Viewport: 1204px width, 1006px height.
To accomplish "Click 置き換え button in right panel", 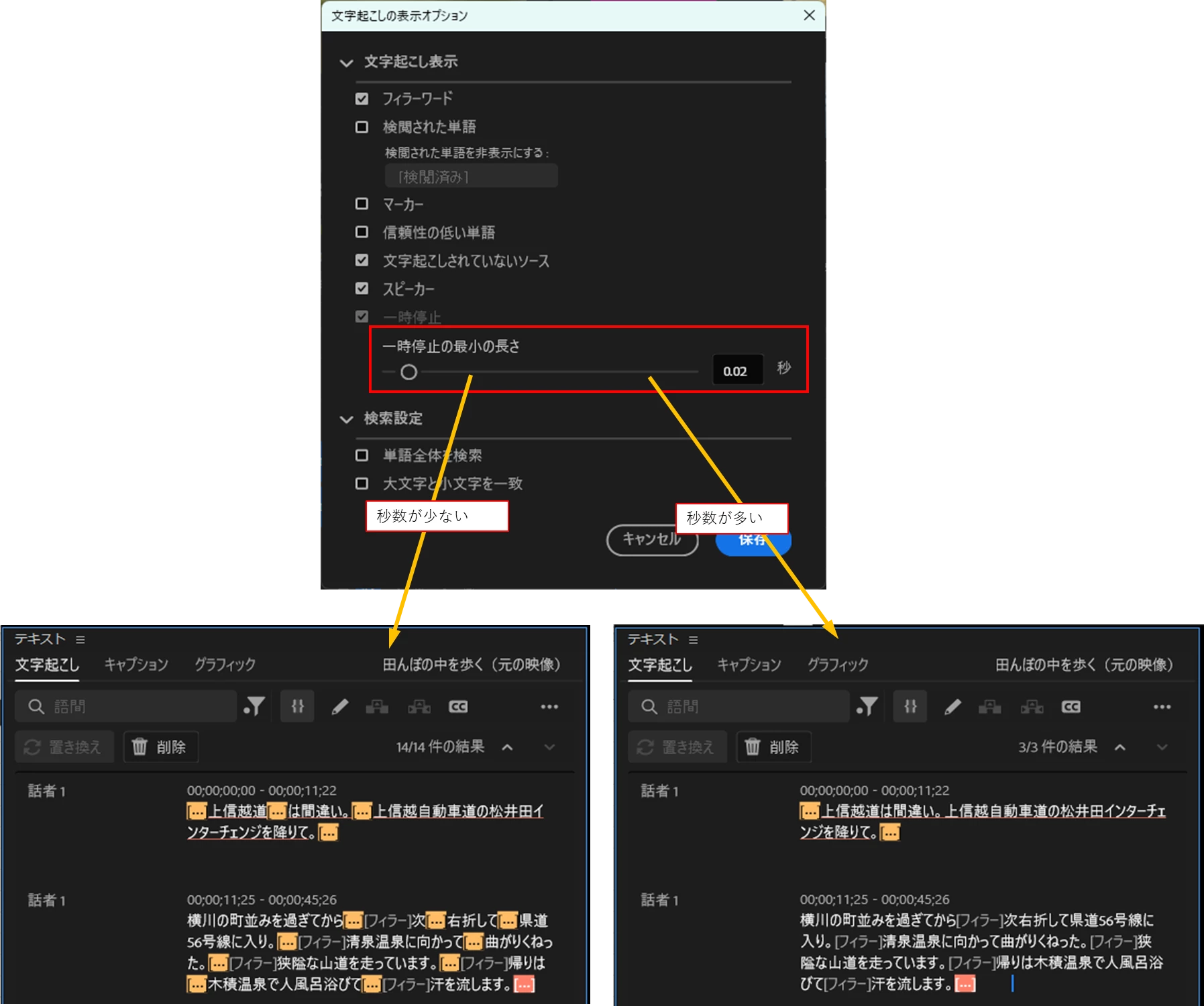I will [677, 747].
